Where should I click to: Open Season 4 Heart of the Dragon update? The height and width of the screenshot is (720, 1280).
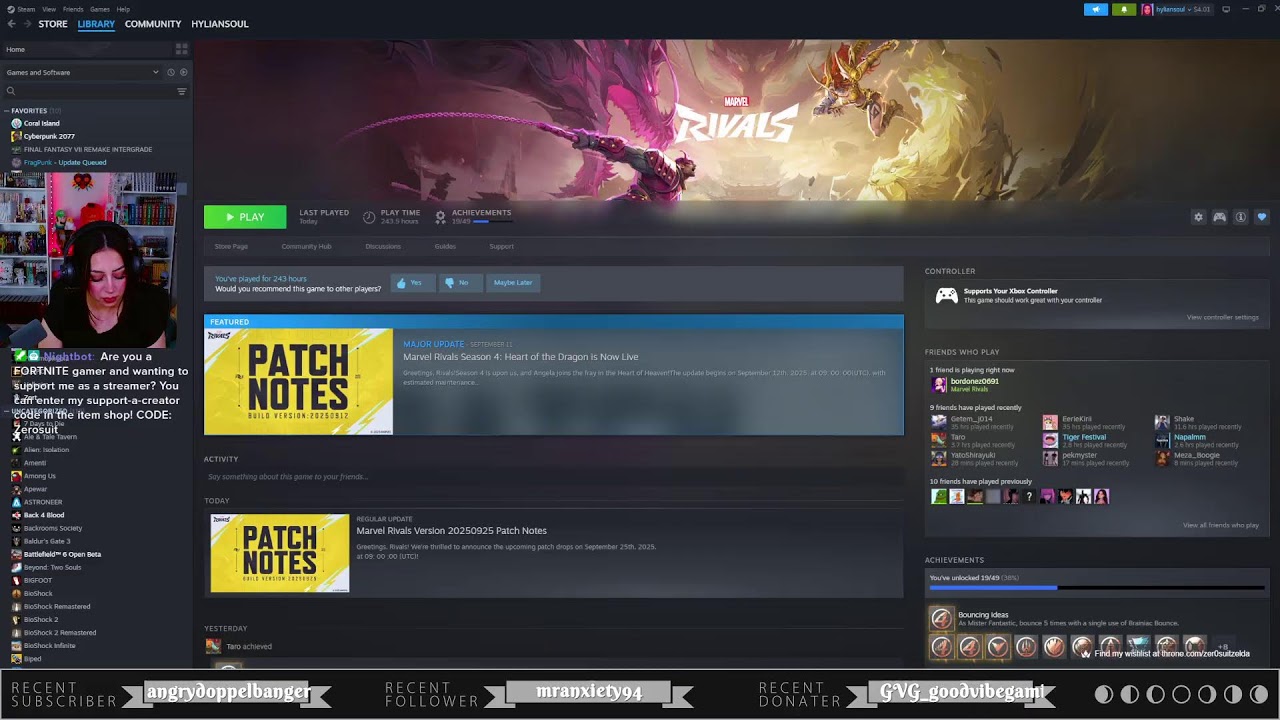[520, 357]
